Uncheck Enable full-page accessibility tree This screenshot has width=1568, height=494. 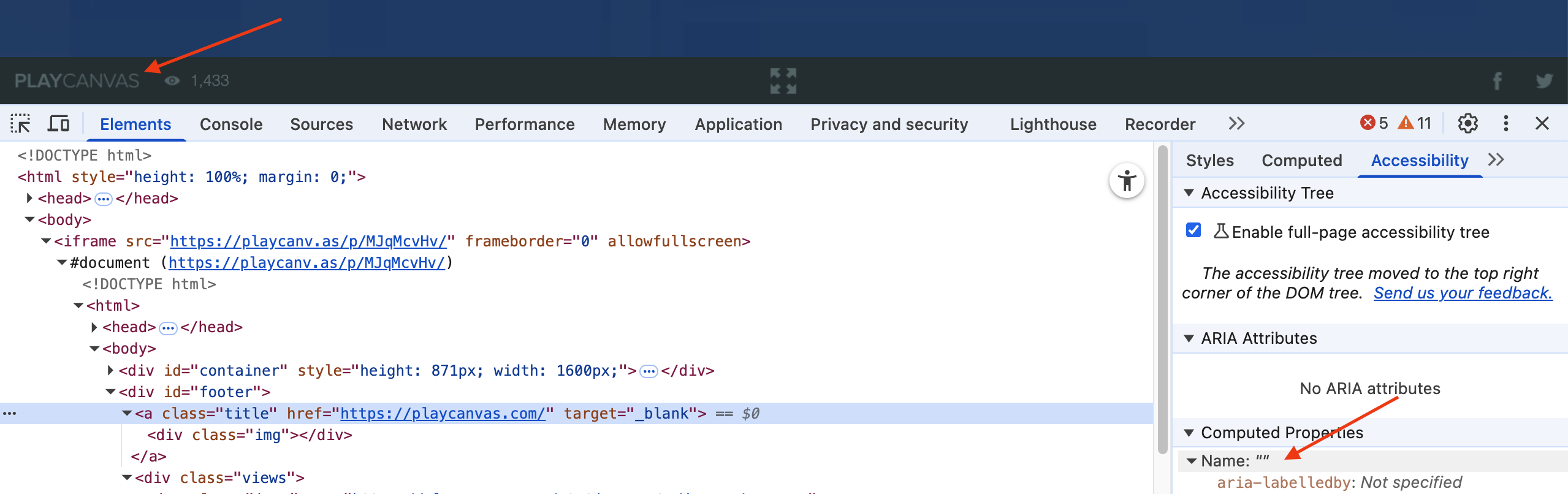click(1193, 230)
